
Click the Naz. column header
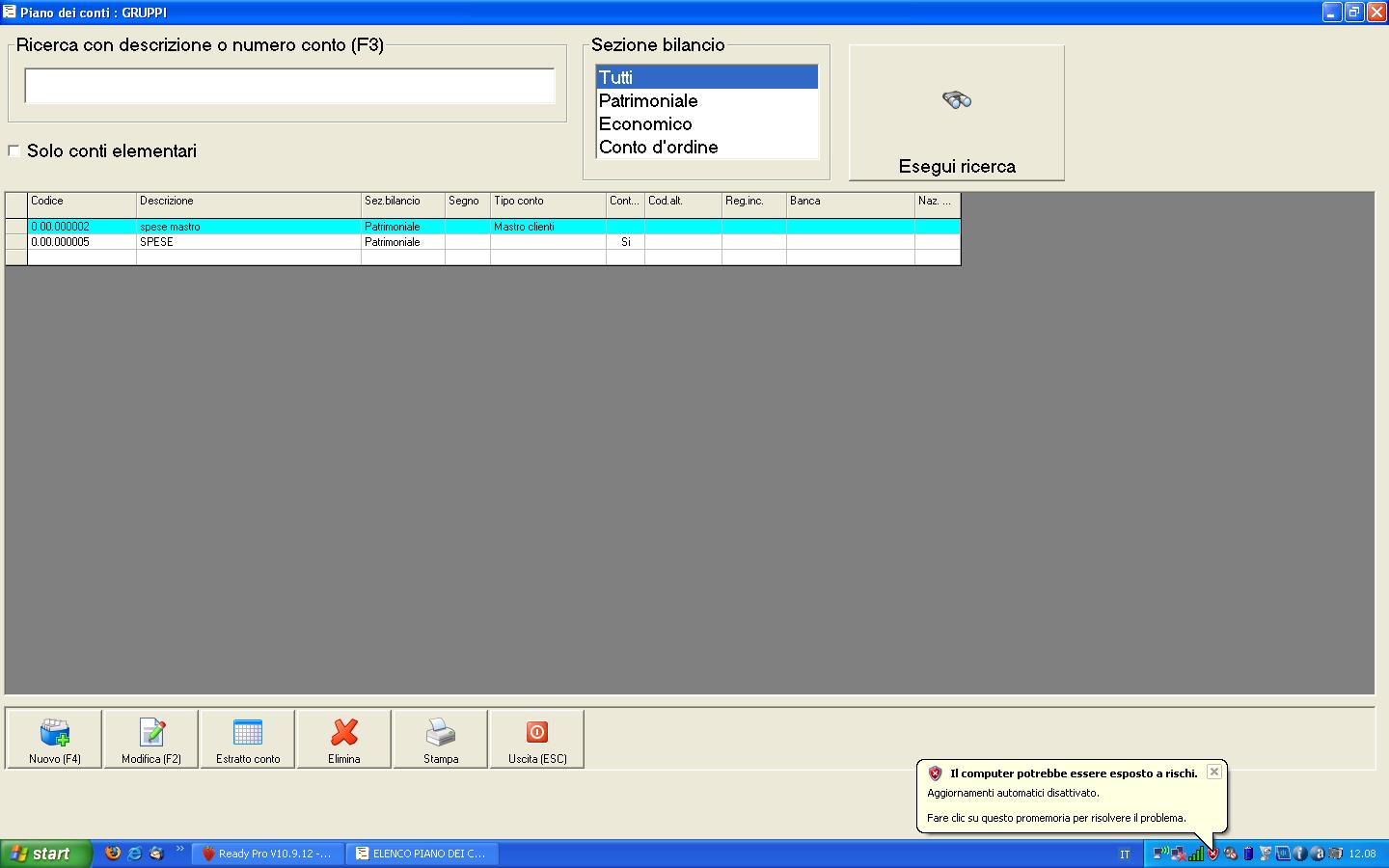click(938, 204)
